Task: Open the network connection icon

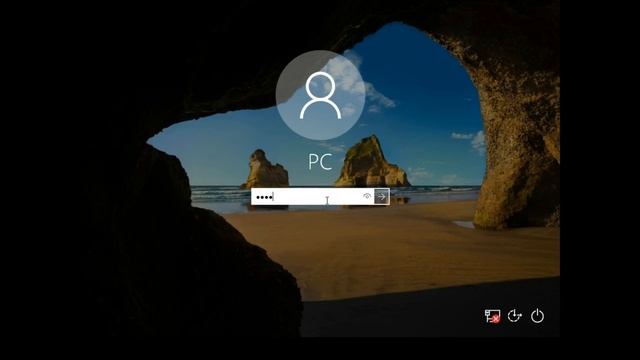Action: click(492, 316)
